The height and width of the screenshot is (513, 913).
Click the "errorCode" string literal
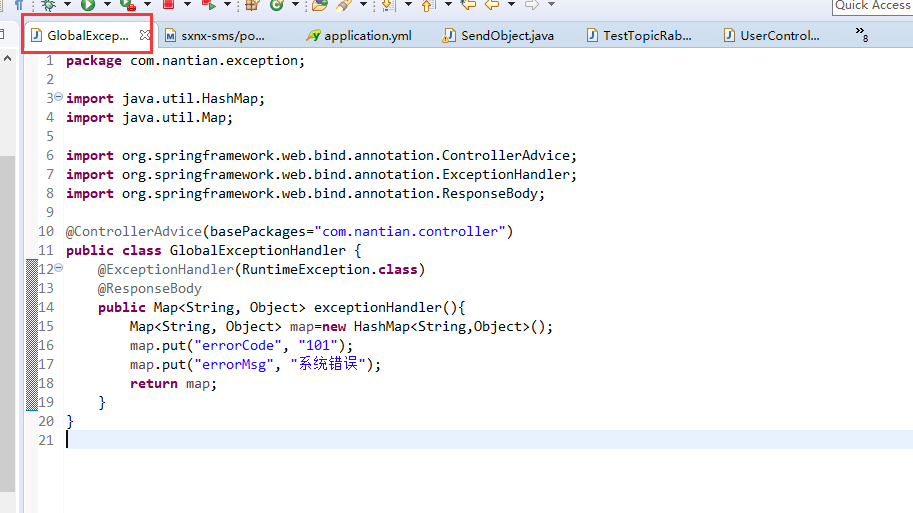(x=238, y=345)
